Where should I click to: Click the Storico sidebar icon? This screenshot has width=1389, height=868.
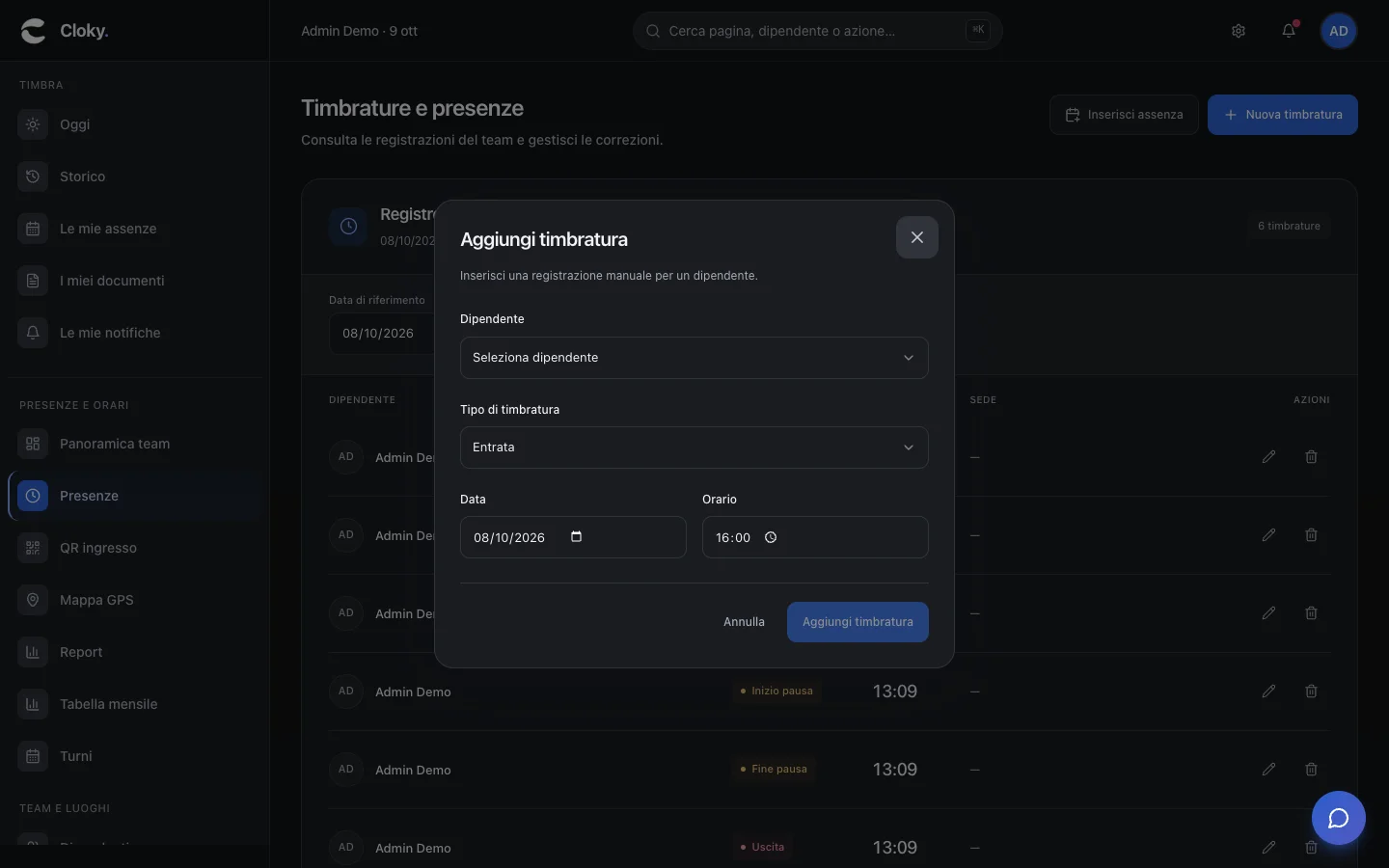pyautogui.click(x=33, y=176)
